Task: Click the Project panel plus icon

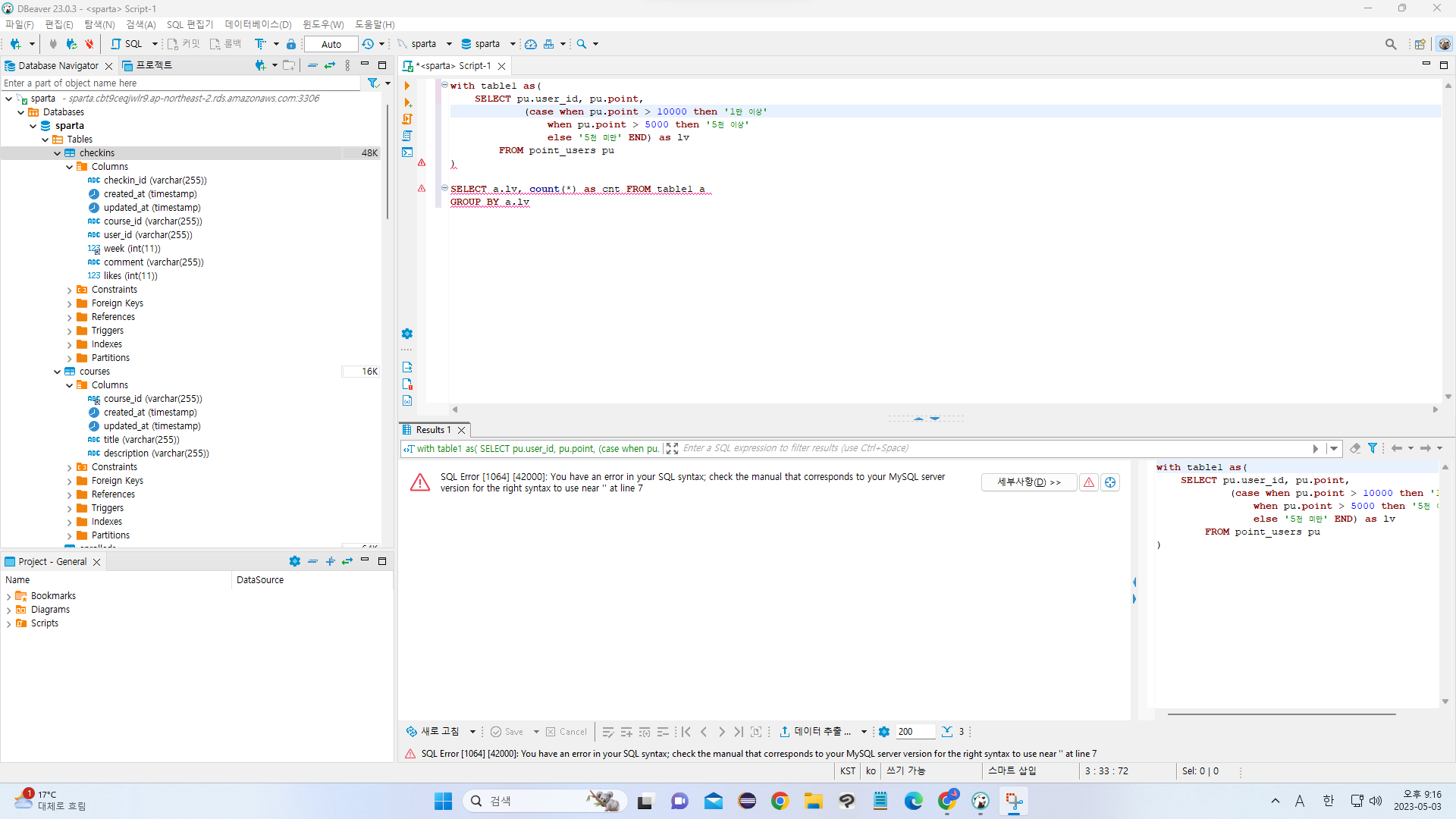Action: click(x=330, y=561)
